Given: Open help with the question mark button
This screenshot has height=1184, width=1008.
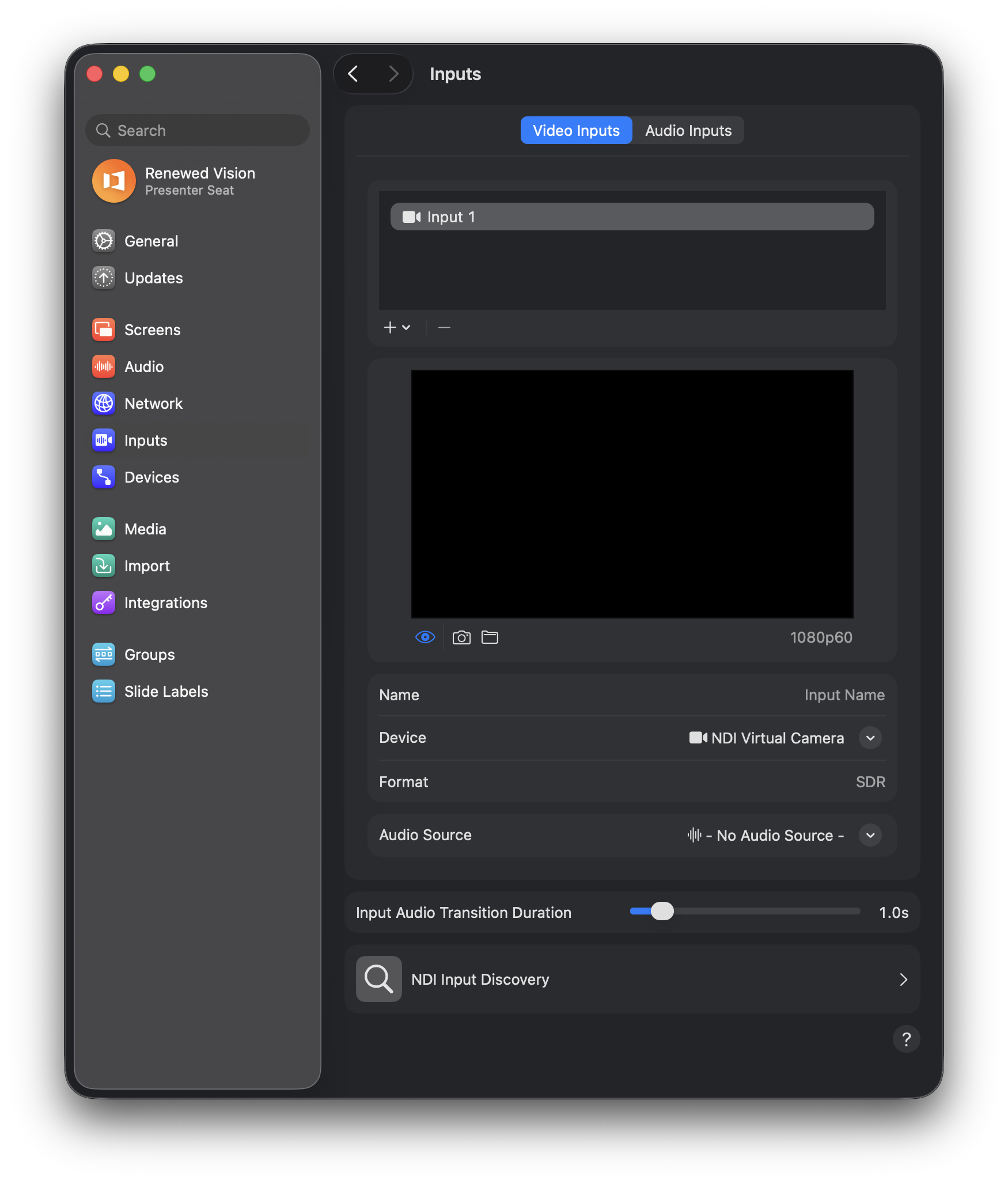Looking at the screenshot, I should point(906,1039).
